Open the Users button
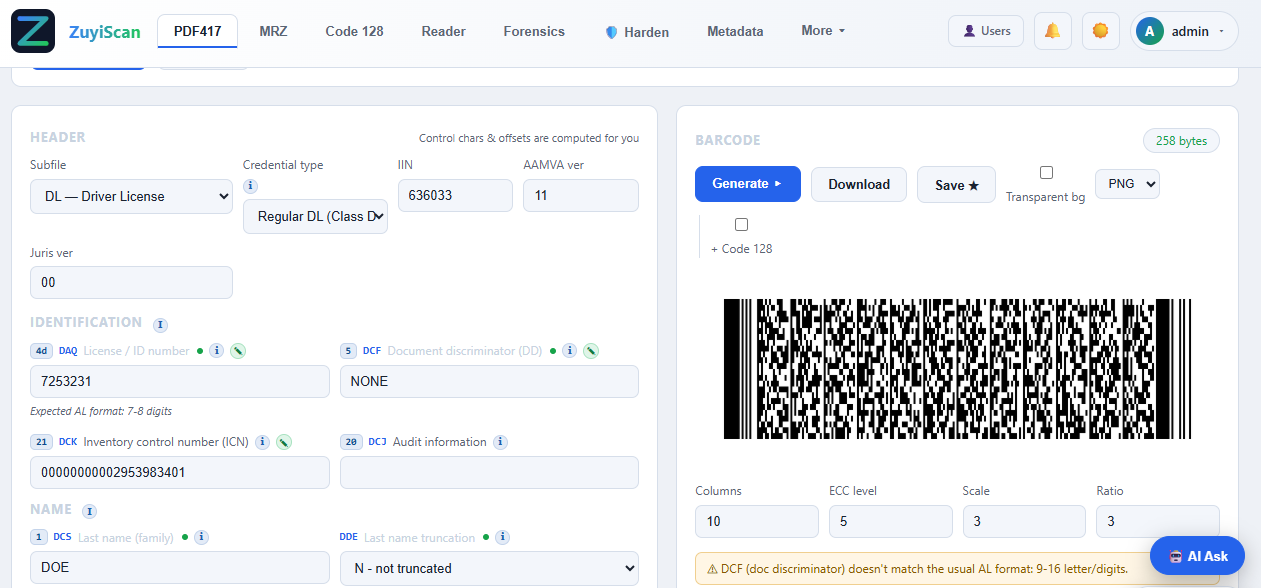The height and width of the screenshot is (588, 1261). tap(986, 31)
